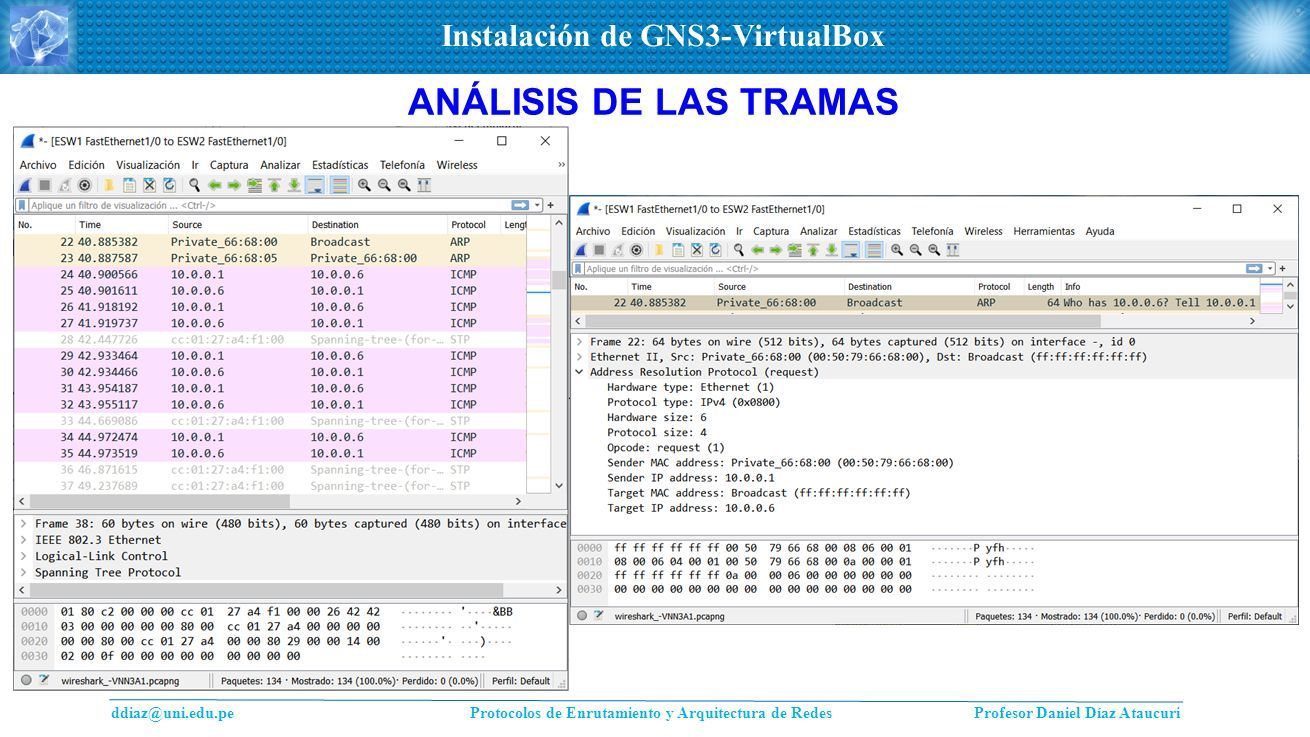Expand Frame 38 details in left window
1310x737 pixels.
(x=23, y=524)
